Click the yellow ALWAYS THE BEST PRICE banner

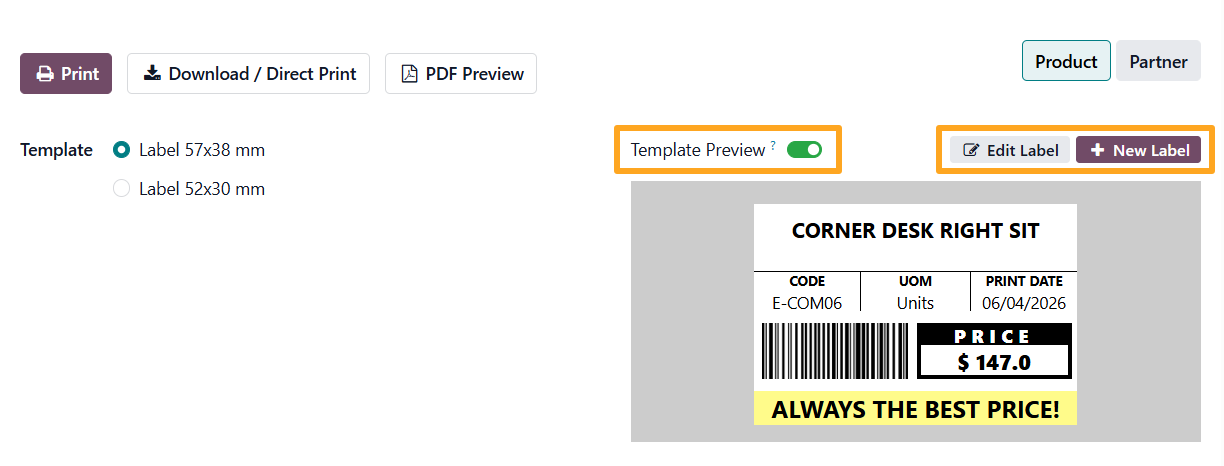pyautogui.click(x=915, y=409)
